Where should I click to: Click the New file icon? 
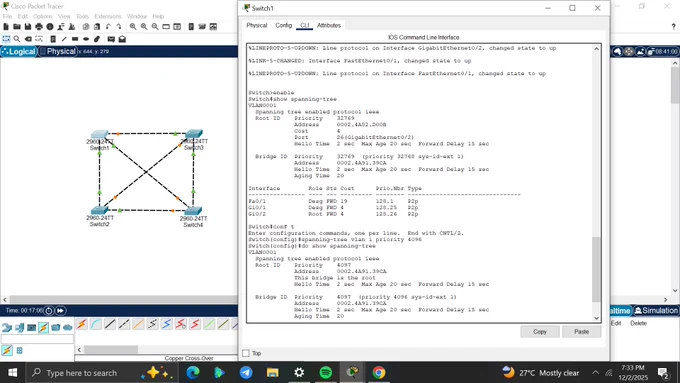click(6, 27)
